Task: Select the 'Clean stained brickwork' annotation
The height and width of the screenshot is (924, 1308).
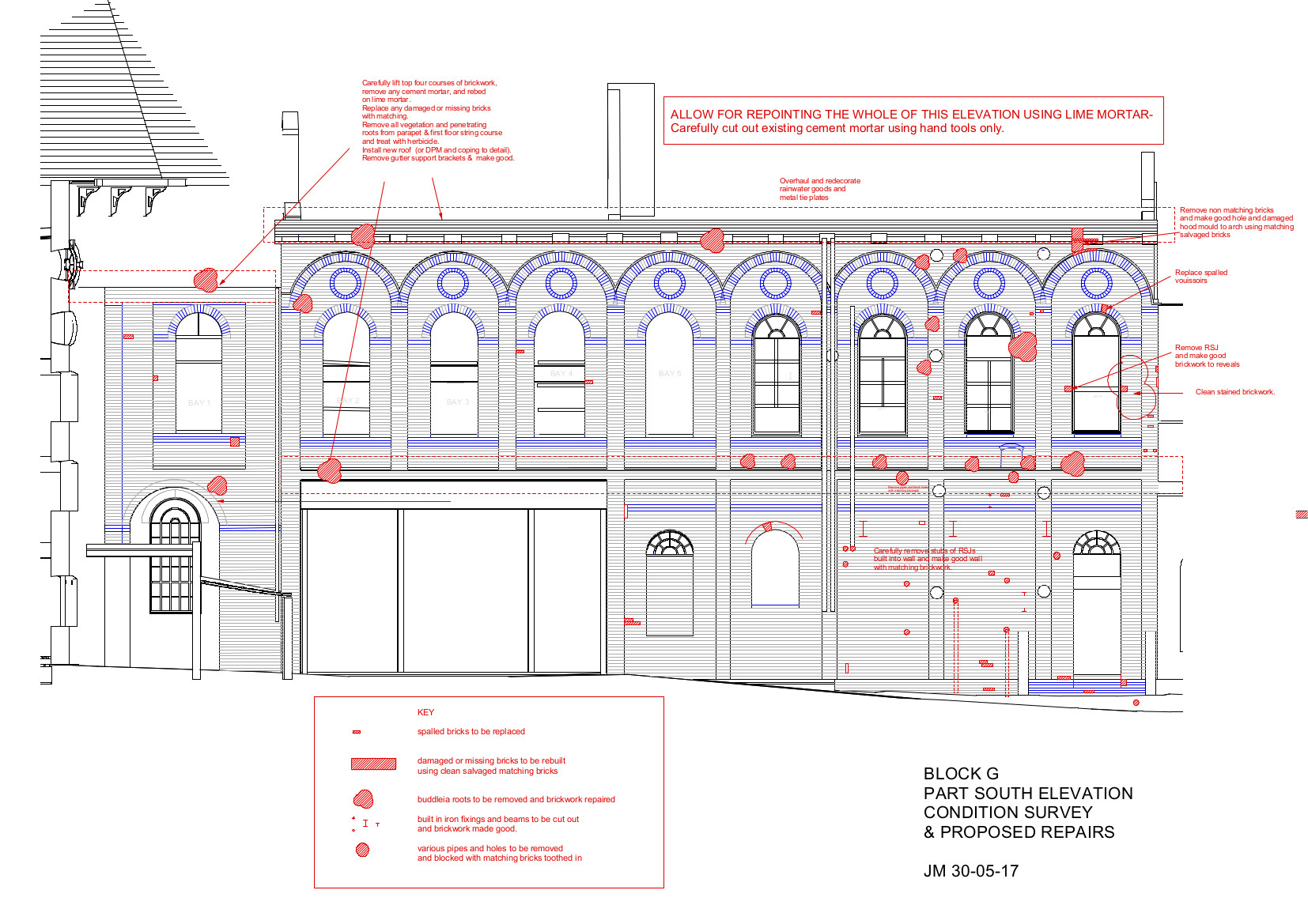Action: (x=1234, y=392)
